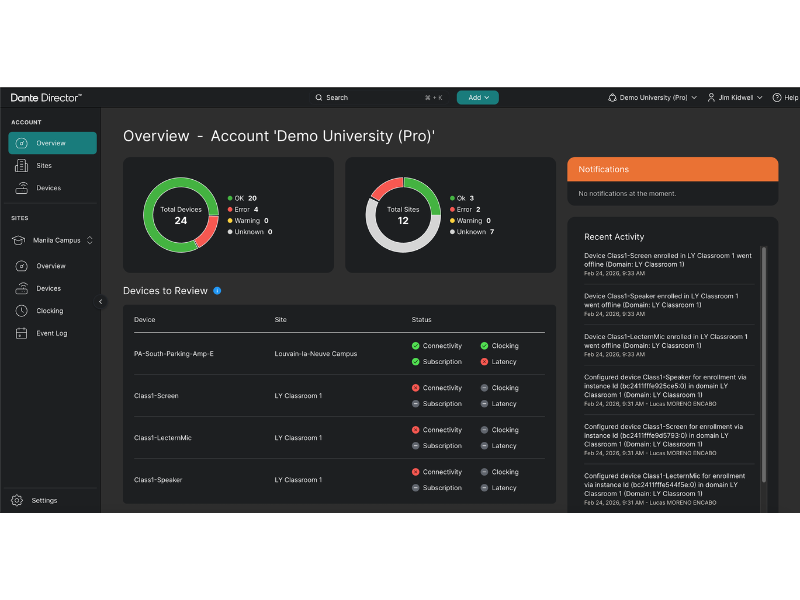Viewport: 800px width, 600px height.
Task: Open account Devices via its sidebar icon
Action: tap(22, 188)
